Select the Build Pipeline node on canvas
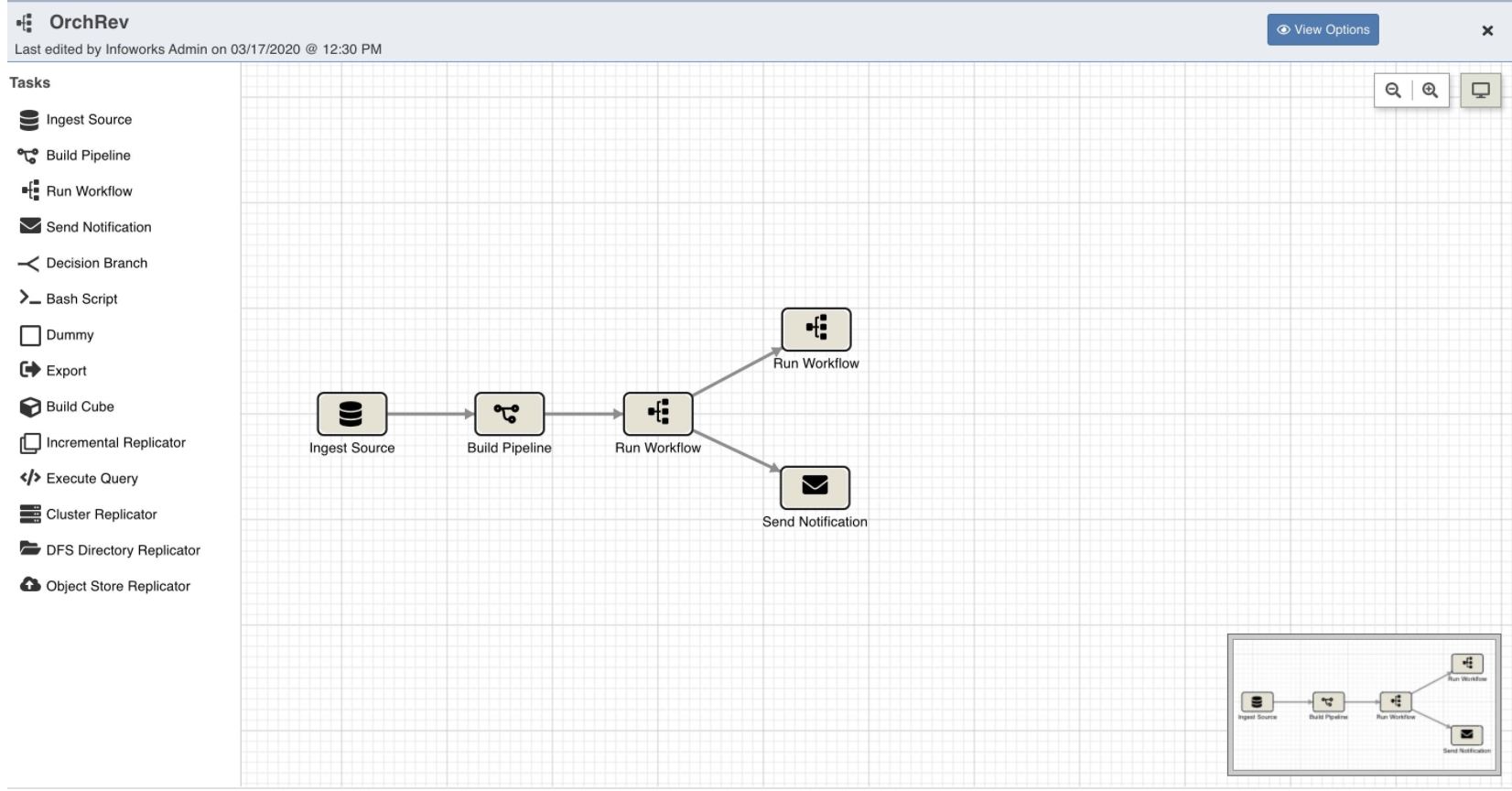1512x791 pixels. click(x=509, y=414)
